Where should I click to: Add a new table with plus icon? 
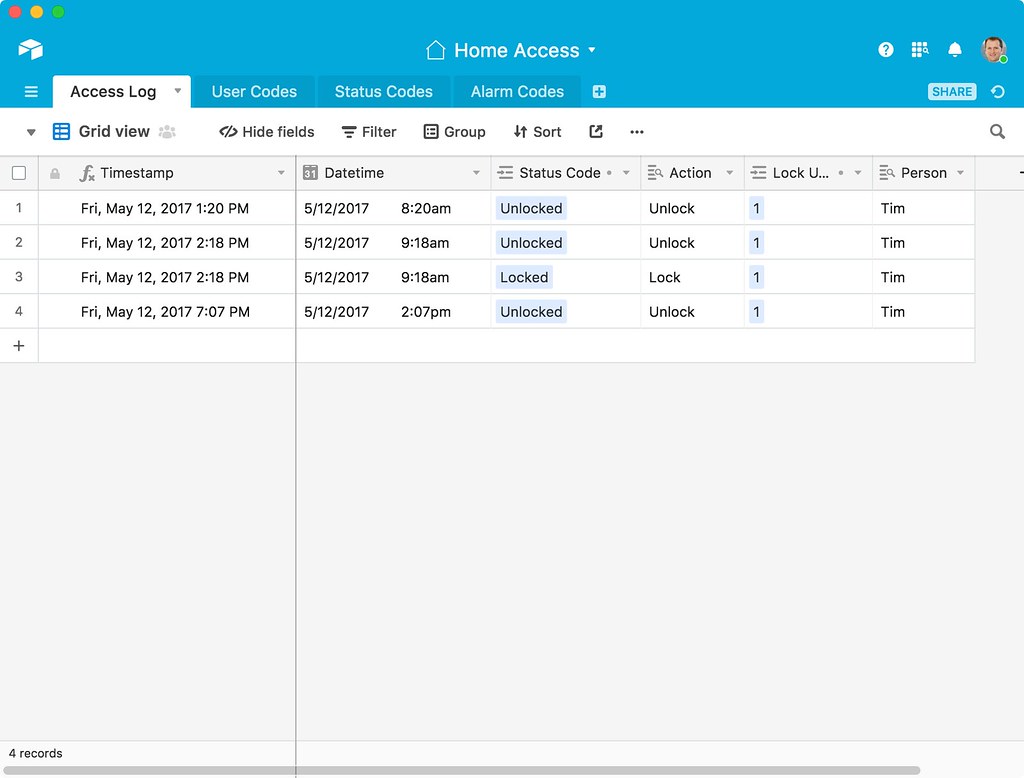pyautogui.click(x=599, y=91)
